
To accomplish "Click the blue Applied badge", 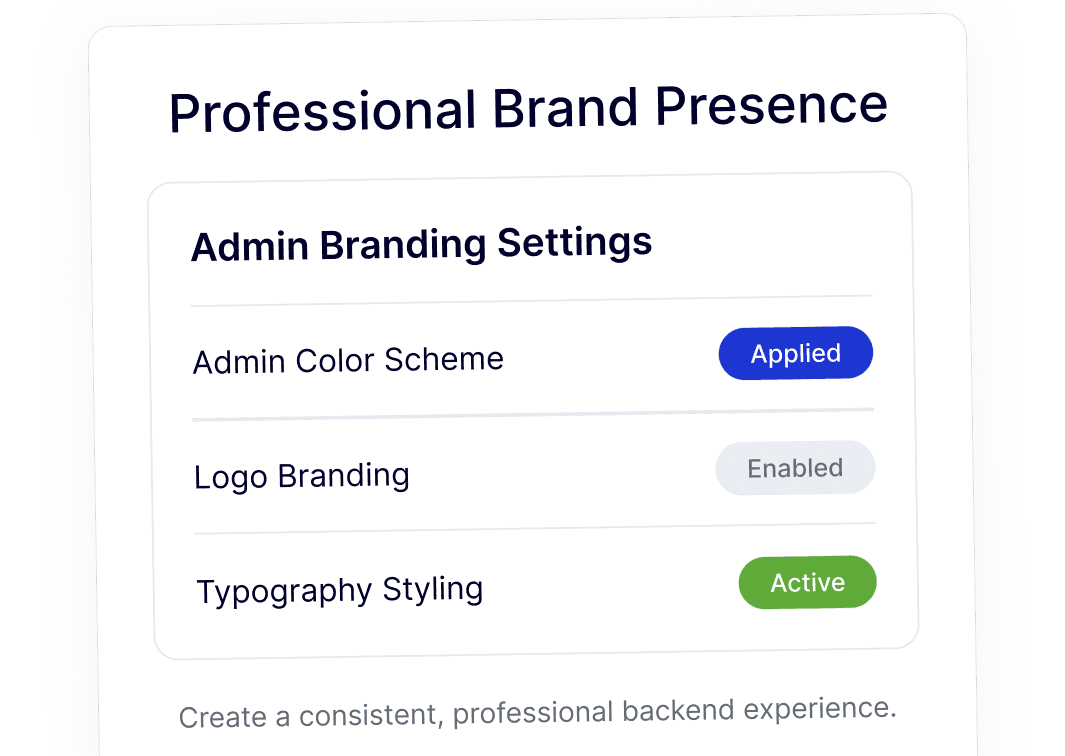I will click(x=795, y=353).
